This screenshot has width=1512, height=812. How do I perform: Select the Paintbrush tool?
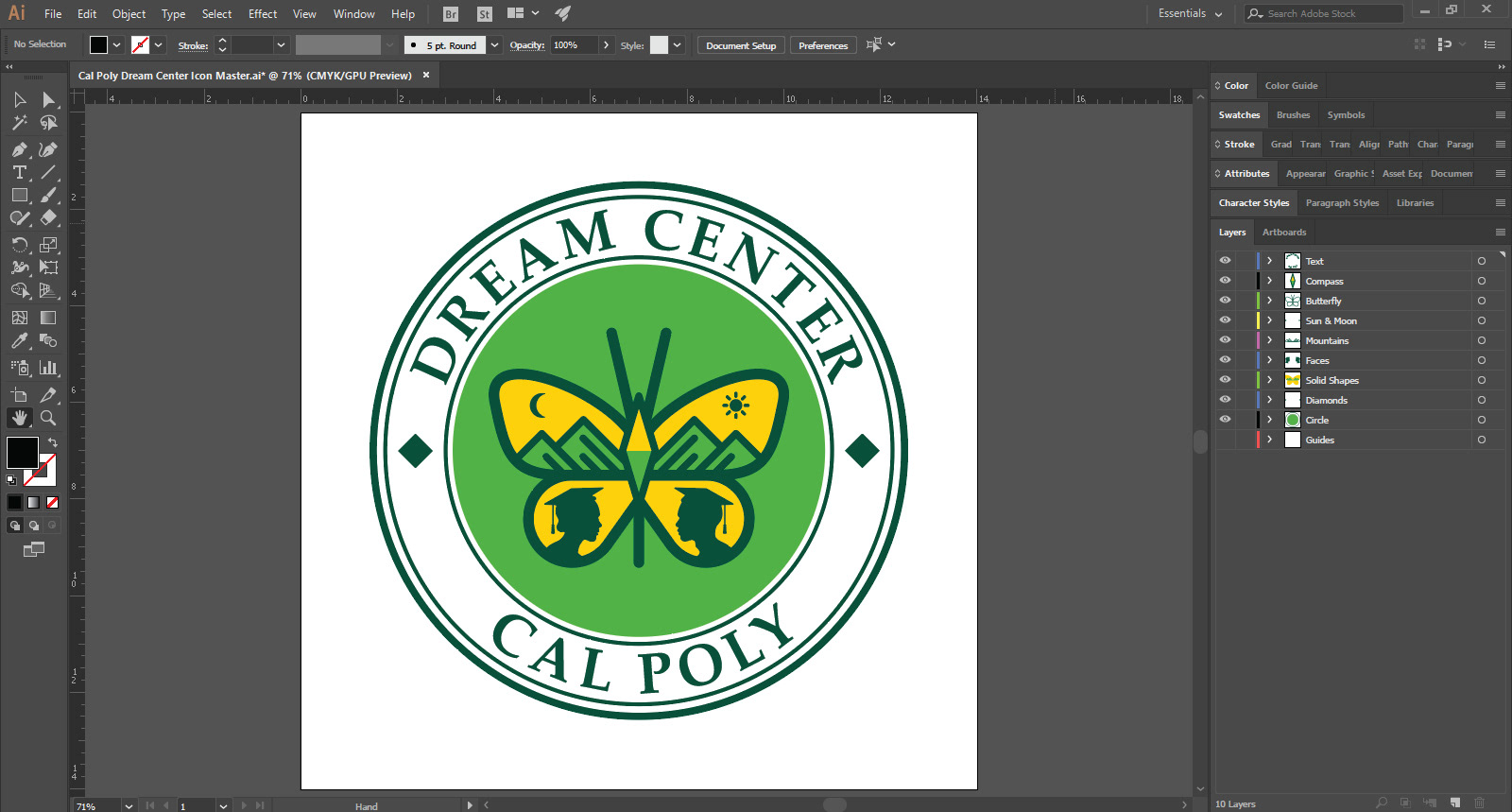(x=48, y=195)
